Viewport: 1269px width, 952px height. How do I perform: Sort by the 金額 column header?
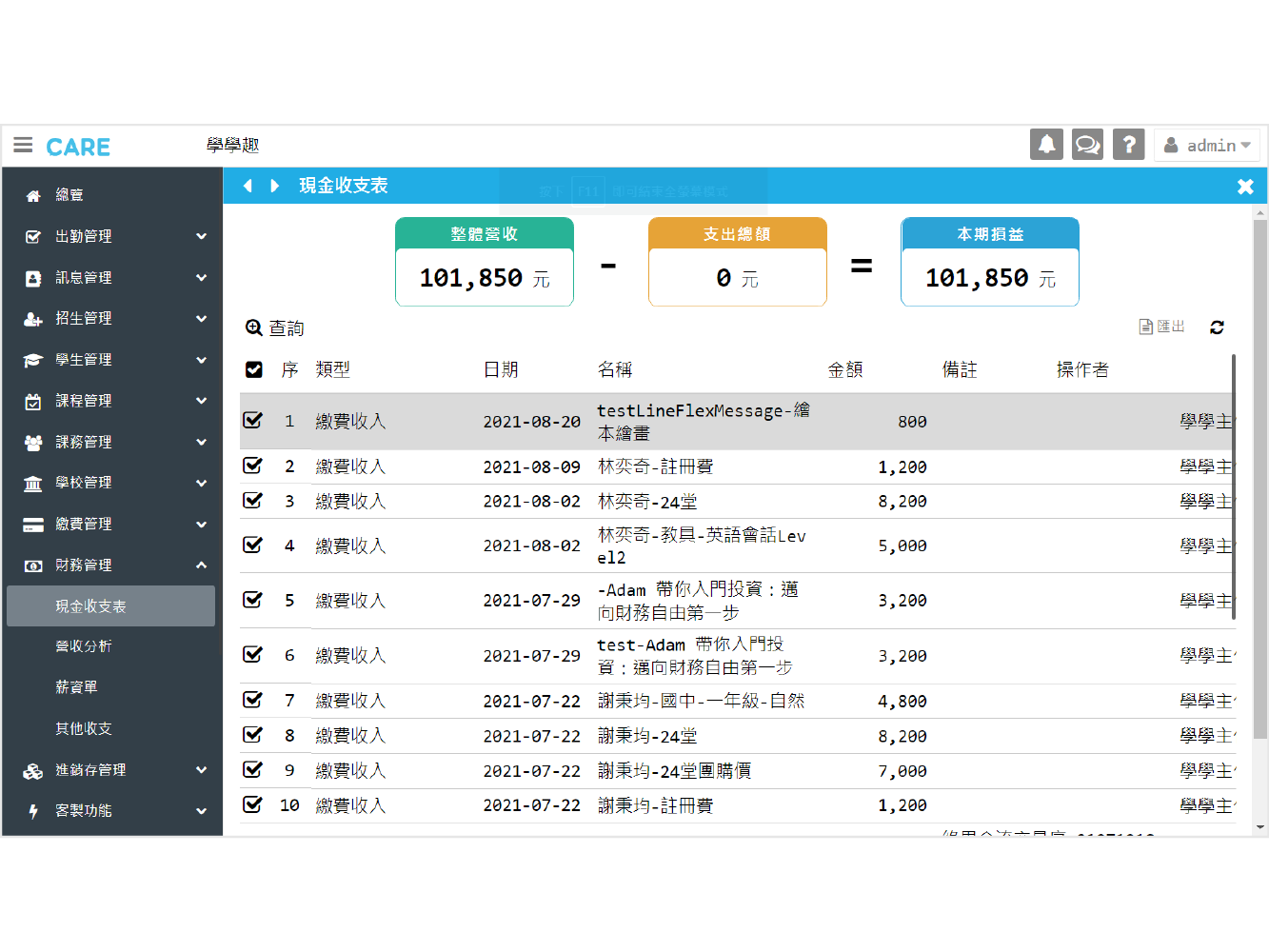845,369
